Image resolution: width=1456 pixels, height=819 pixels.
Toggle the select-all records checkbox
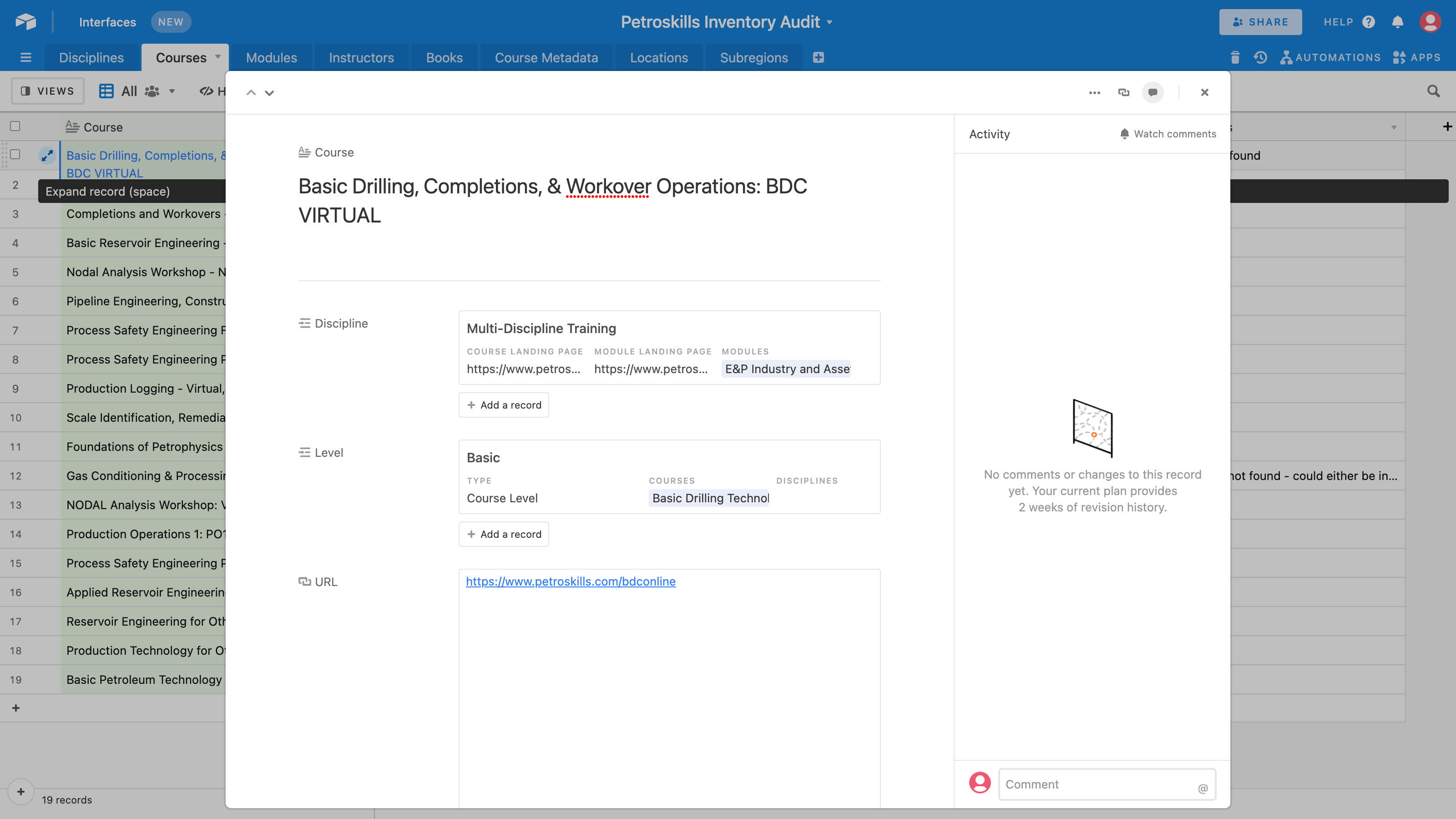tap(15, 126)
